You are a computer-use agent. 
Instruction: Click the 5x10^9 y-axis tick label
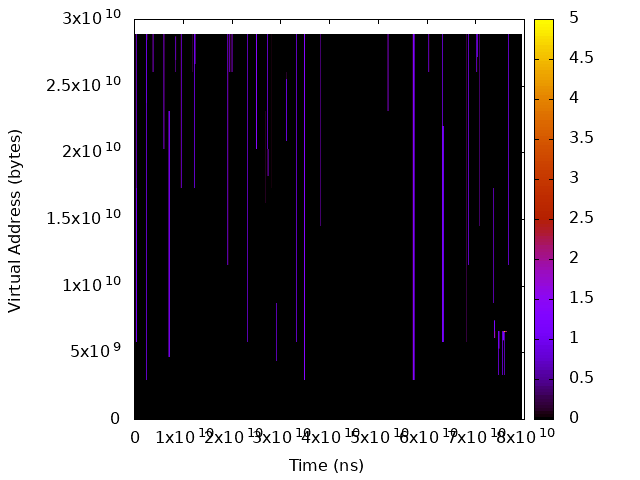point(95,351)
